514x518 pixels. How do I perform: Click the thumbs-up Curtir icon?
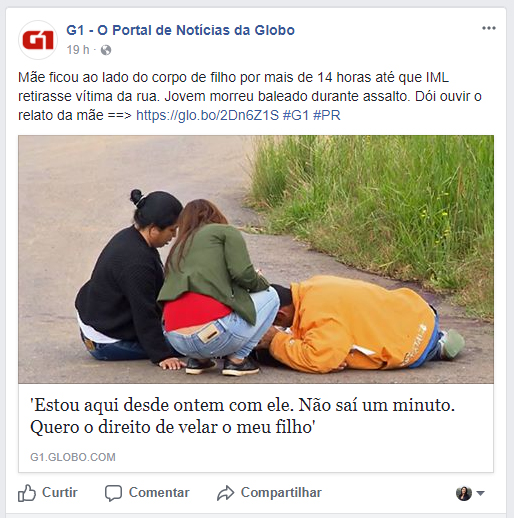coord(27,493)
